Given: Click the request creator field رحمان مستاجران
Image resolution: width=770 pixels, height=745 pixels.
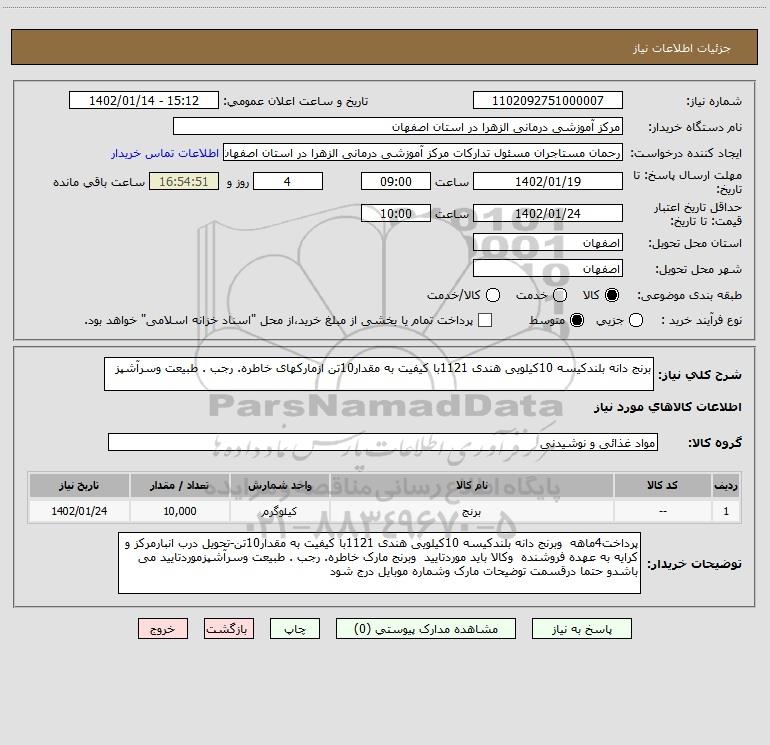Looking at the screenshot, I should (x=423, y=153).
